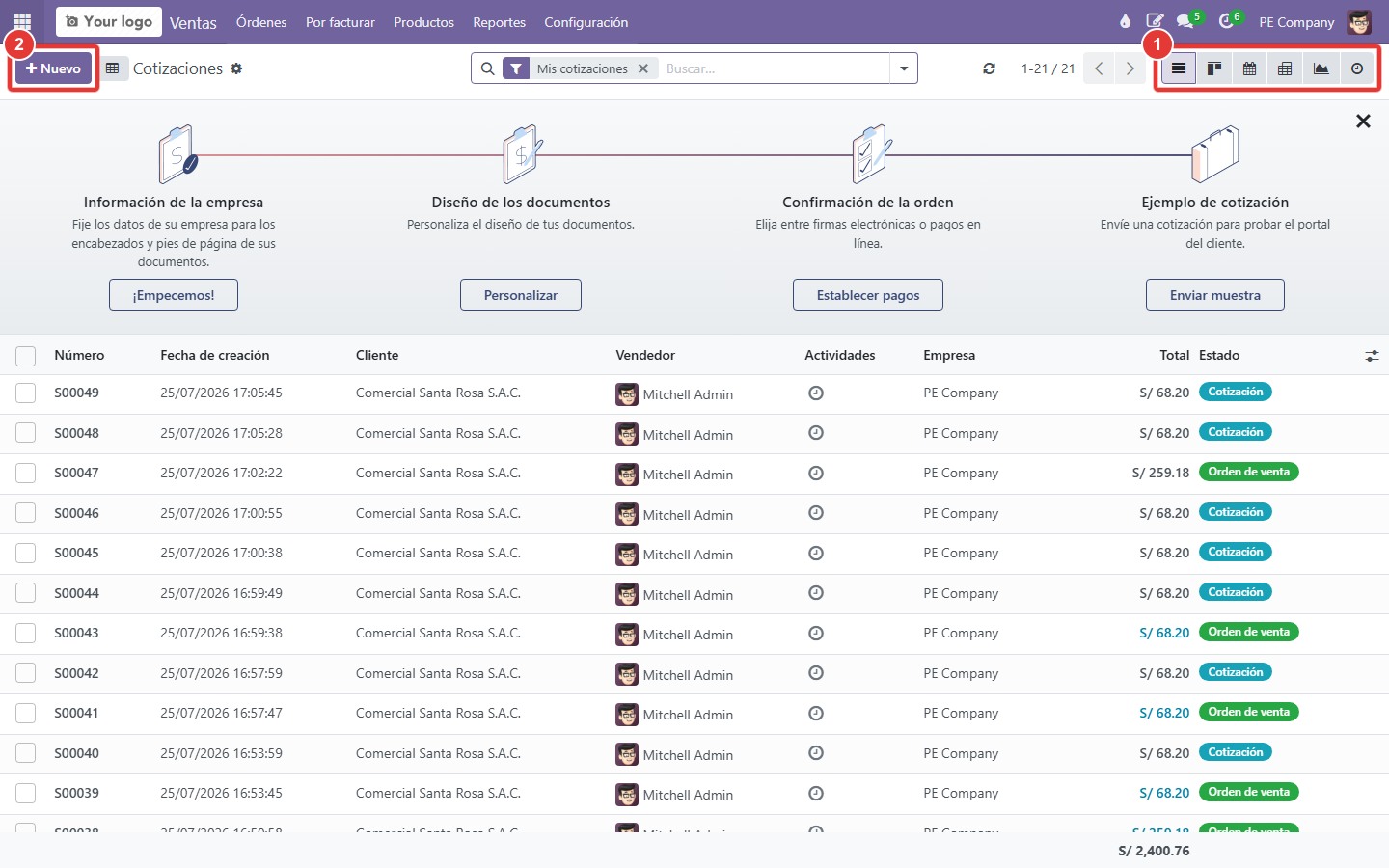This screenshot has height=868, width=1389.
Task: Switch to Kanban view
Action: (x=1214, y=68)
